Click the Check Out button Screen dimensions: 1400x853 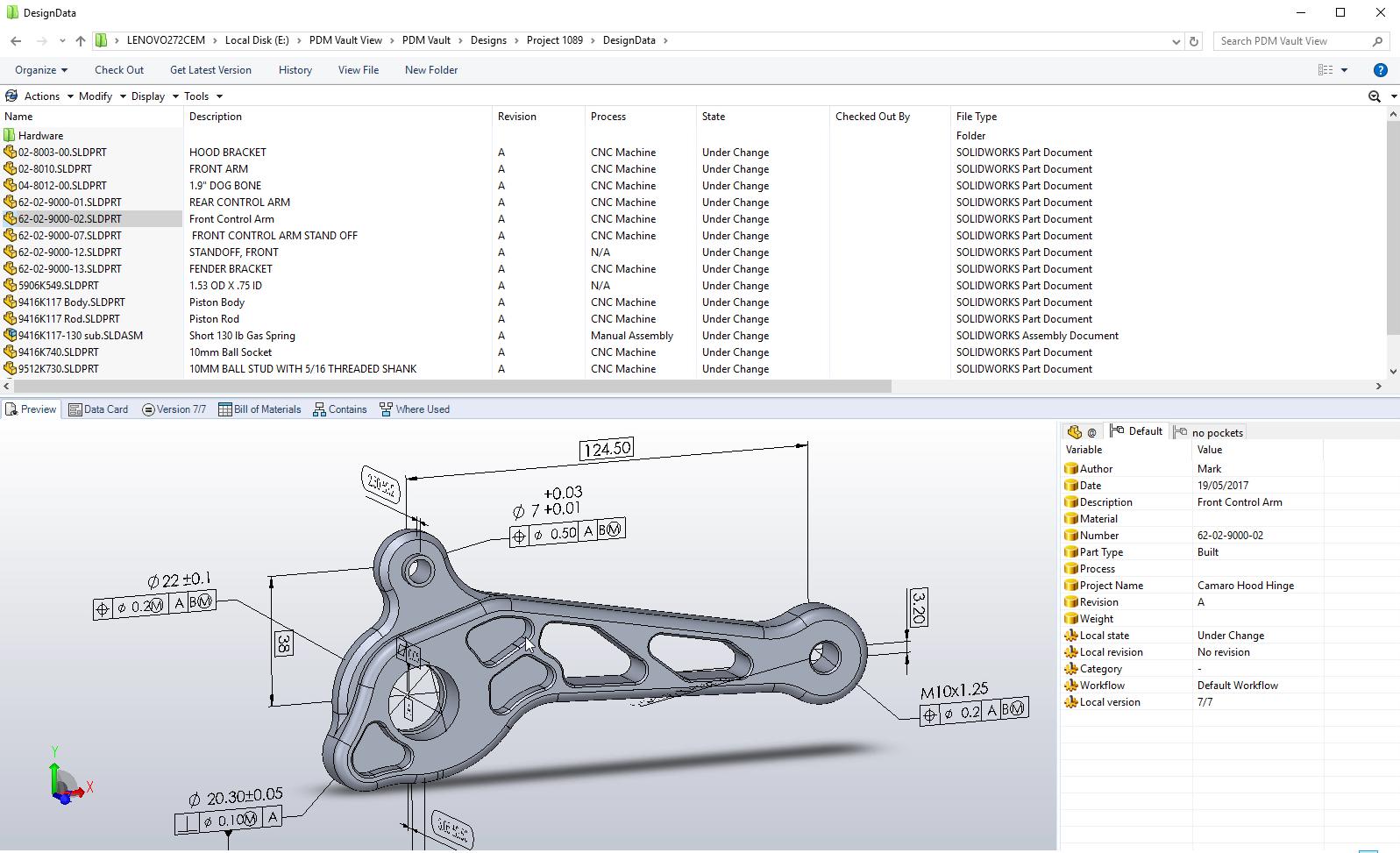(119, 70)
